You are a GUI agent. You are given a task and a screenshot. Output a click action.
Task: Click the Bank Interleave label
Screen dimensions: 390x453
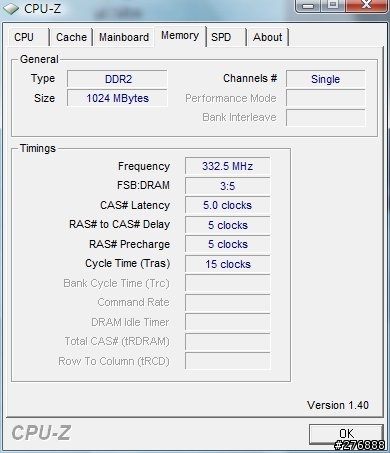(x=239, y=117)
